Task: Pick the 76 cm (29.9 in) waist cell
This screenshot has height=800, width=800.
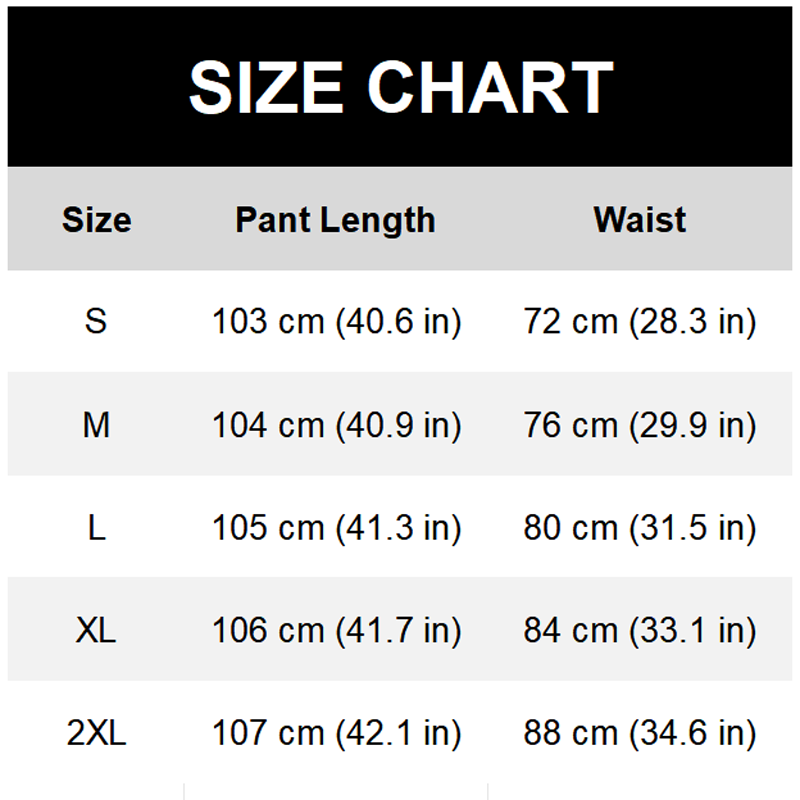Action: (640, 426)
